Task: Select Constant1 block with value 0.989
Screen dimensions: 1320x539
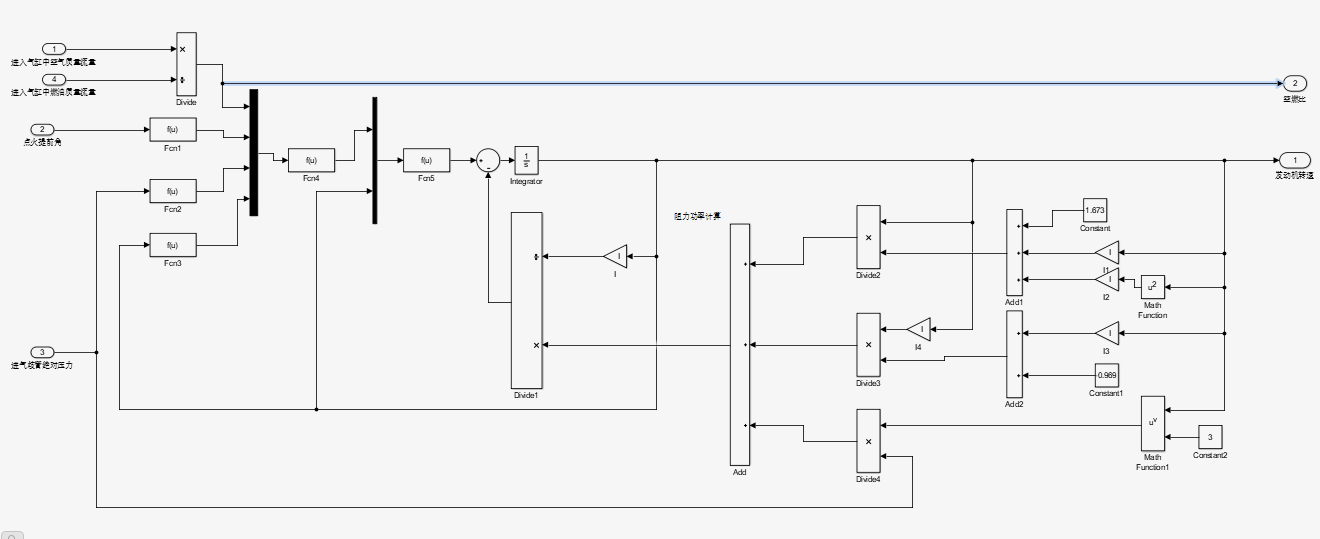Action: pyautogui.click(x=1107, y=375)
